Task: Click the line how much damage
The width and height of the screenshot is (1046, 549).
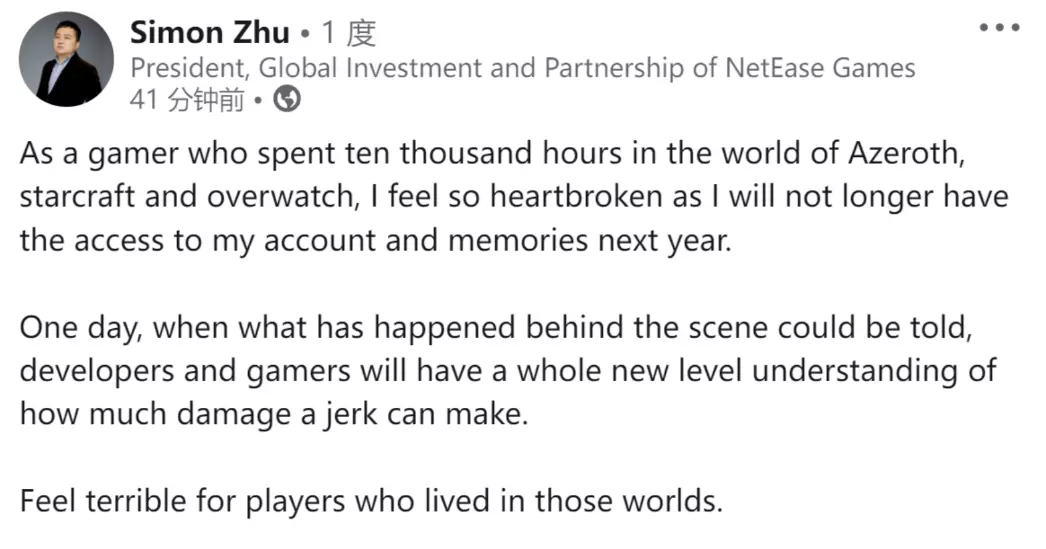Action: pos(274,415)
